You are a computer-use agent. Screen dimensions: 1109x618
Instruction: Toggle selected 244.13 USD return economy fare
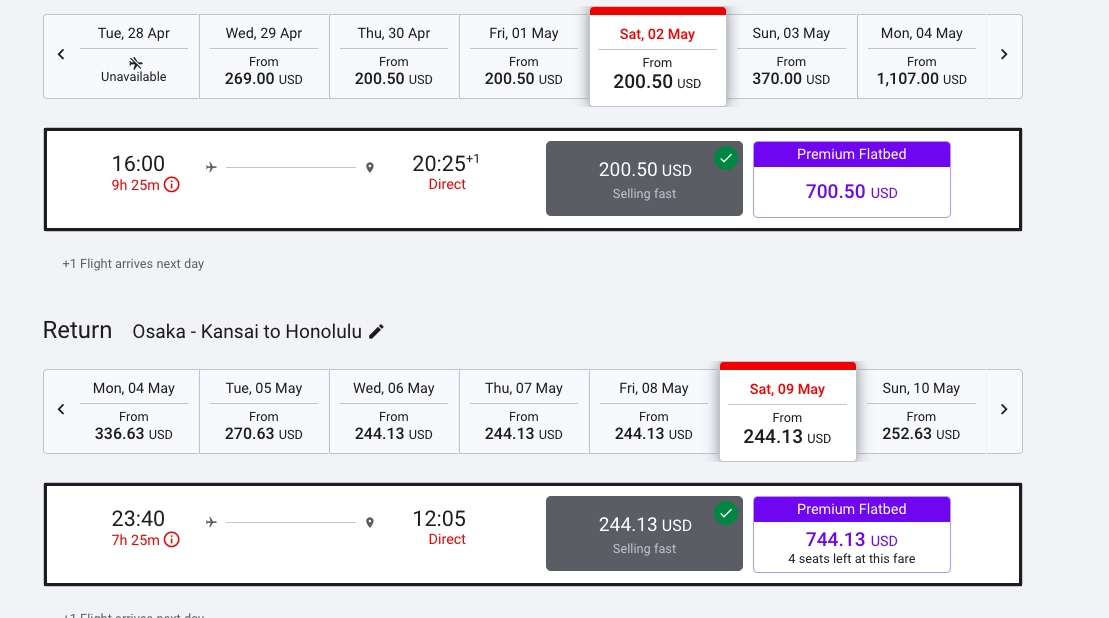[644, 534]
